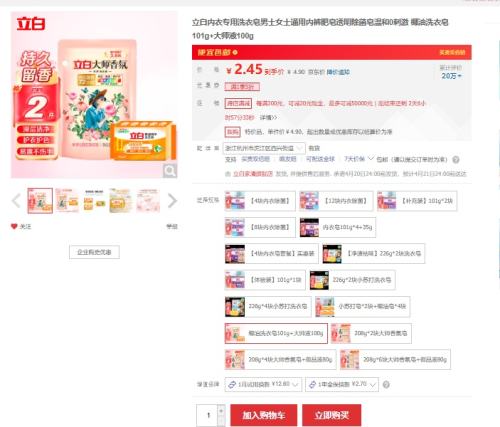Click the shipping info help icon

[456, 160]
